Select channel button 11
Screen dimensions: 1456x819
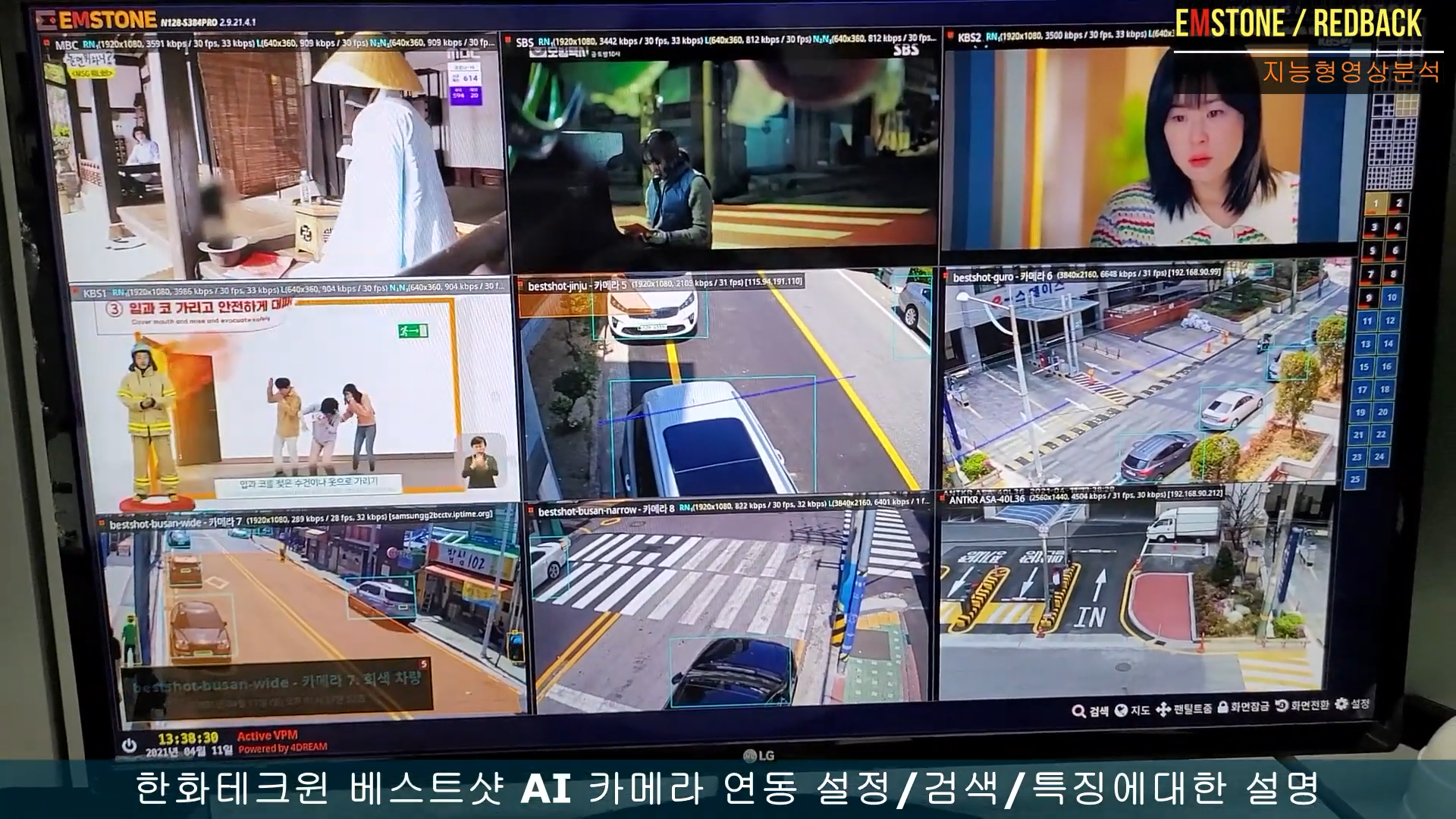pos(1367,321)
